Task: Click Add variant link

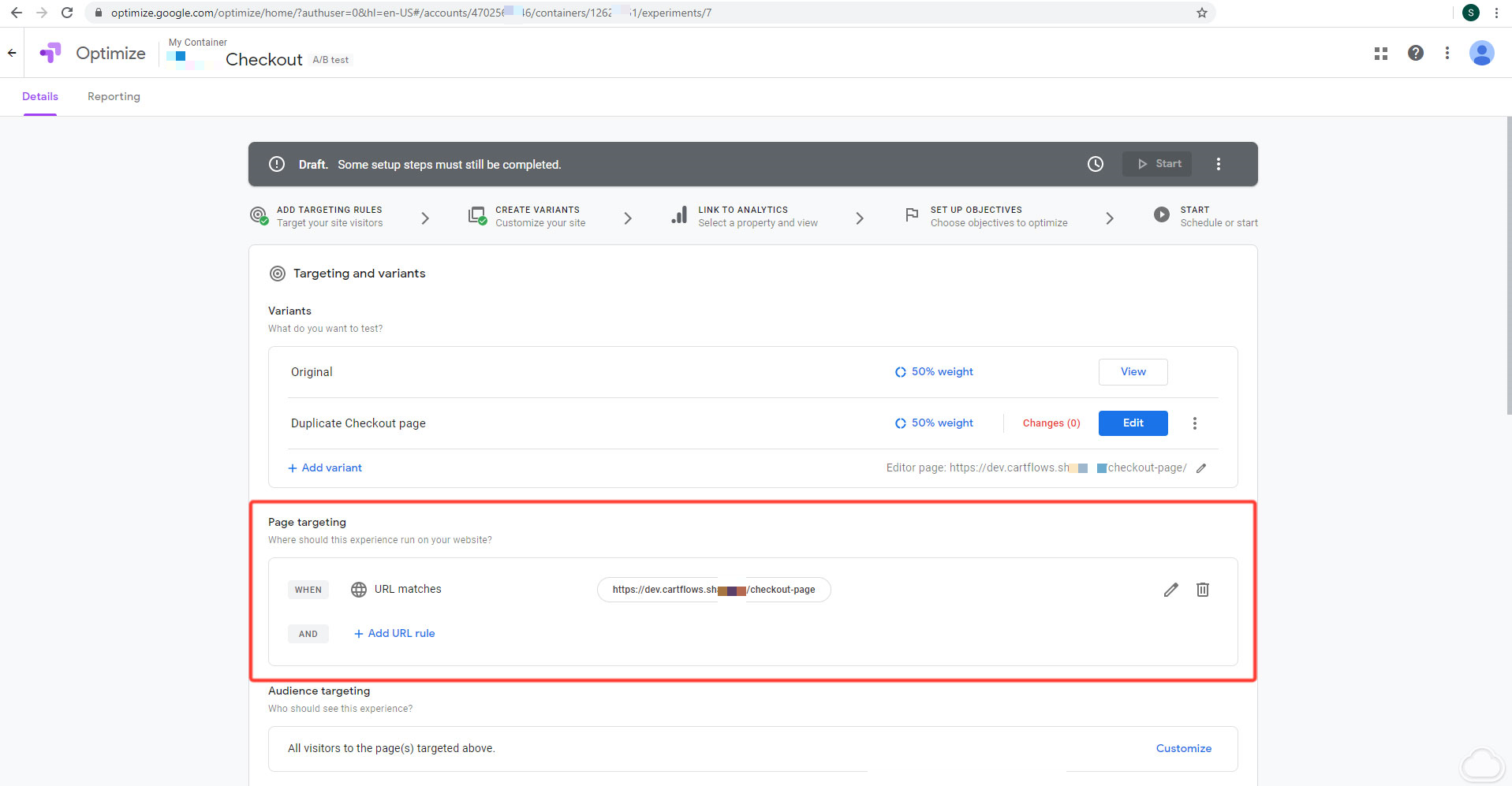Action: click(325, 468)
